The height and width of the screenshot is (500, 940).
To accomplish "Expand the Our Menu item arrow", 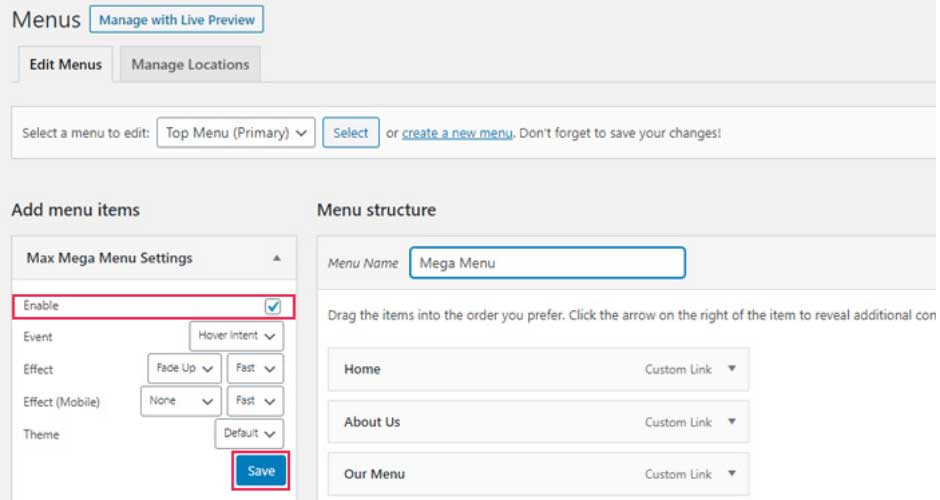I will 731,474.
